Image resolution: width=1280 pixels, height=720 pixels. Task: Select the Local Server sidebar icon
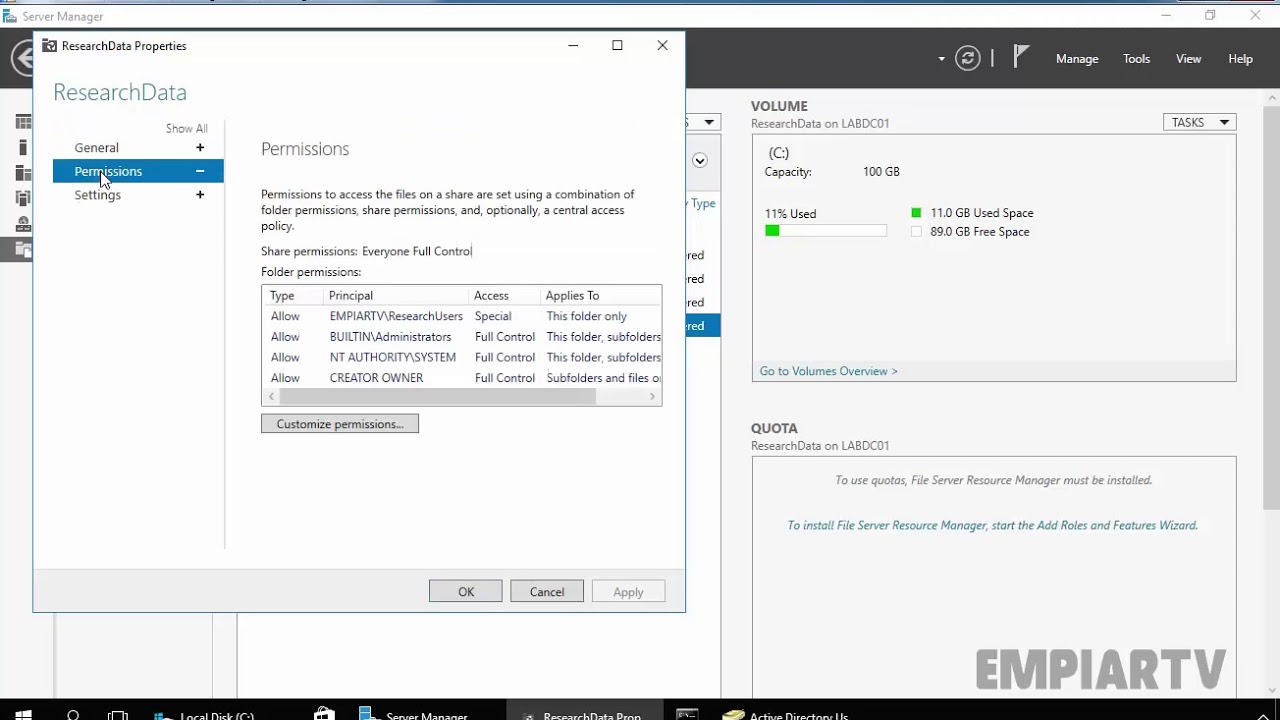(x=23, y=147)
